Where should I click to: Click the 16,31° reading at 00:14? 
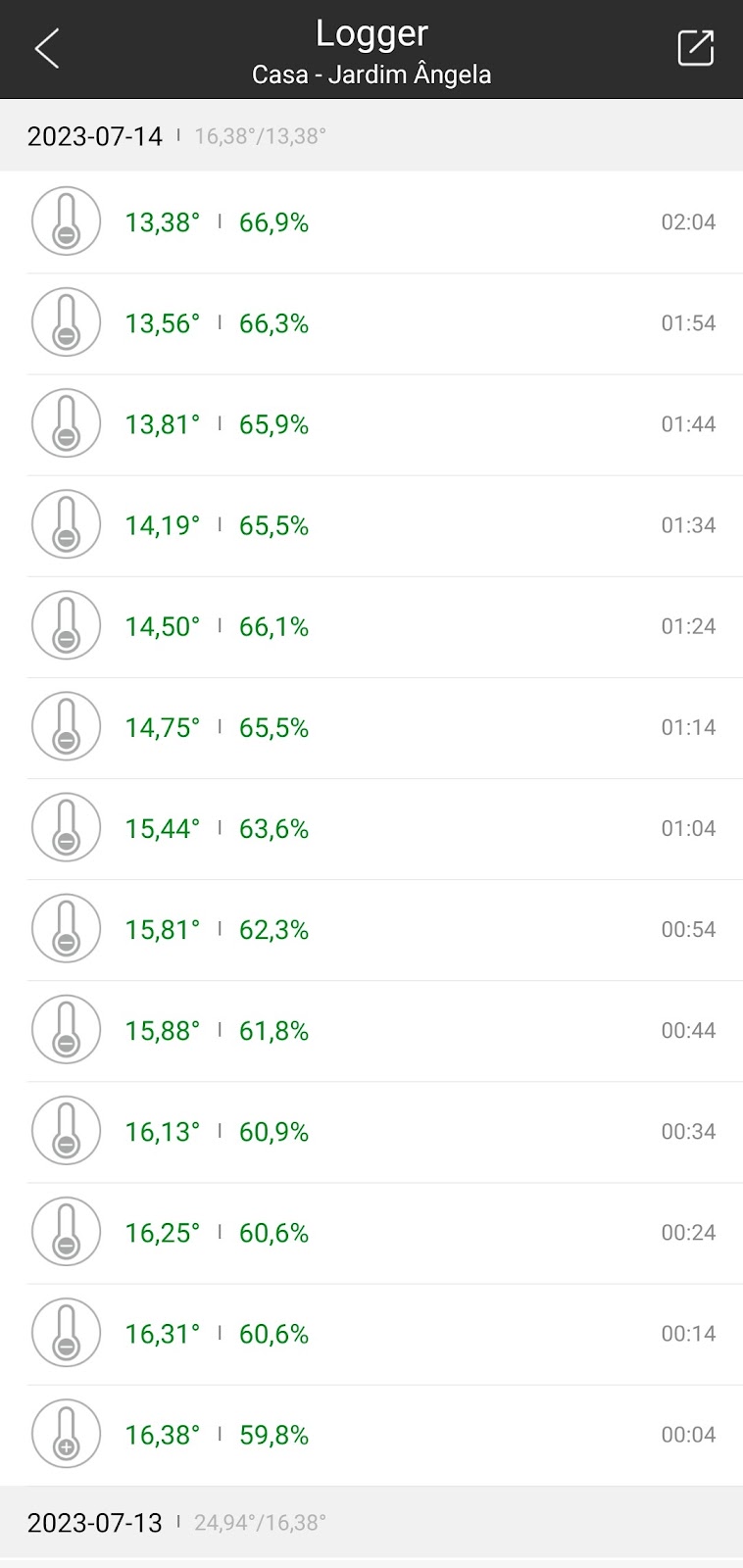[x=371, y=1333]
